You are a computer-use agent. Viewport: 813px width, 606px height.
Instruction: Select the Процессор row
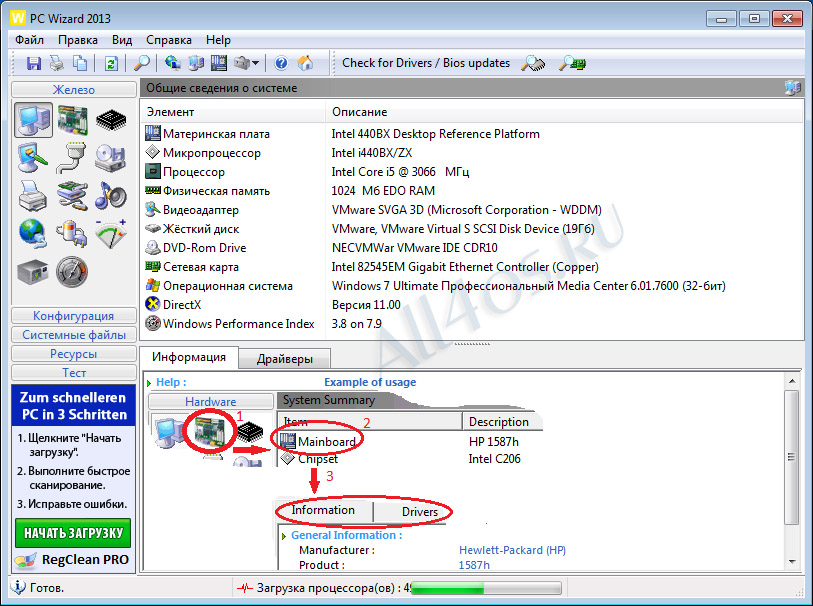point(472,172)
